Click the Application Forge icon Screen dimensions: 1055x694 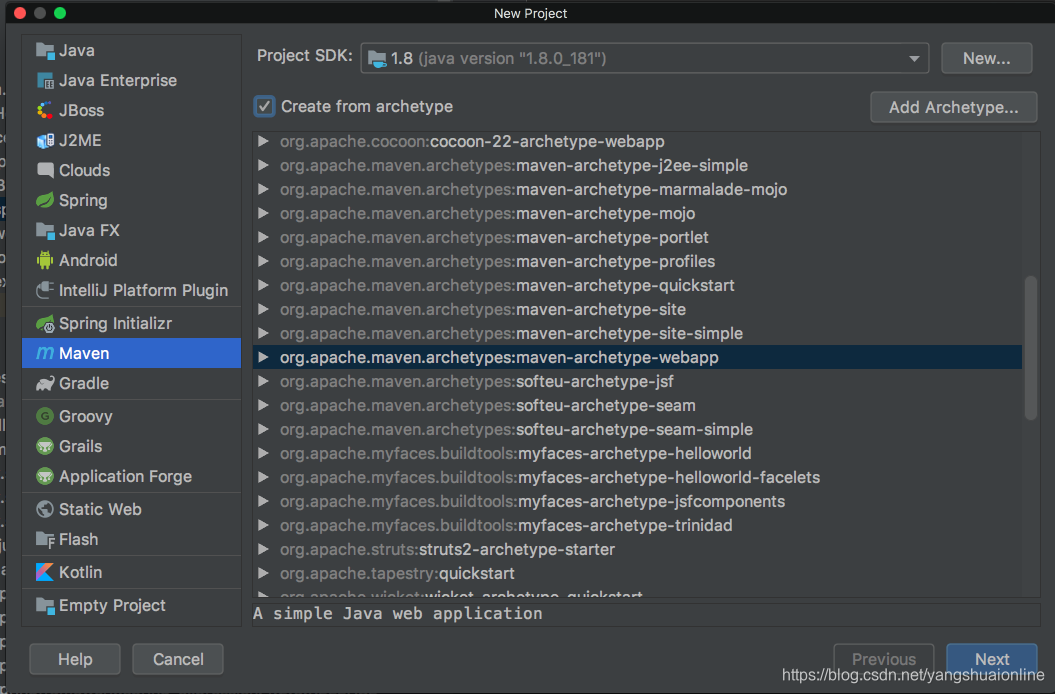coord(45,477)
